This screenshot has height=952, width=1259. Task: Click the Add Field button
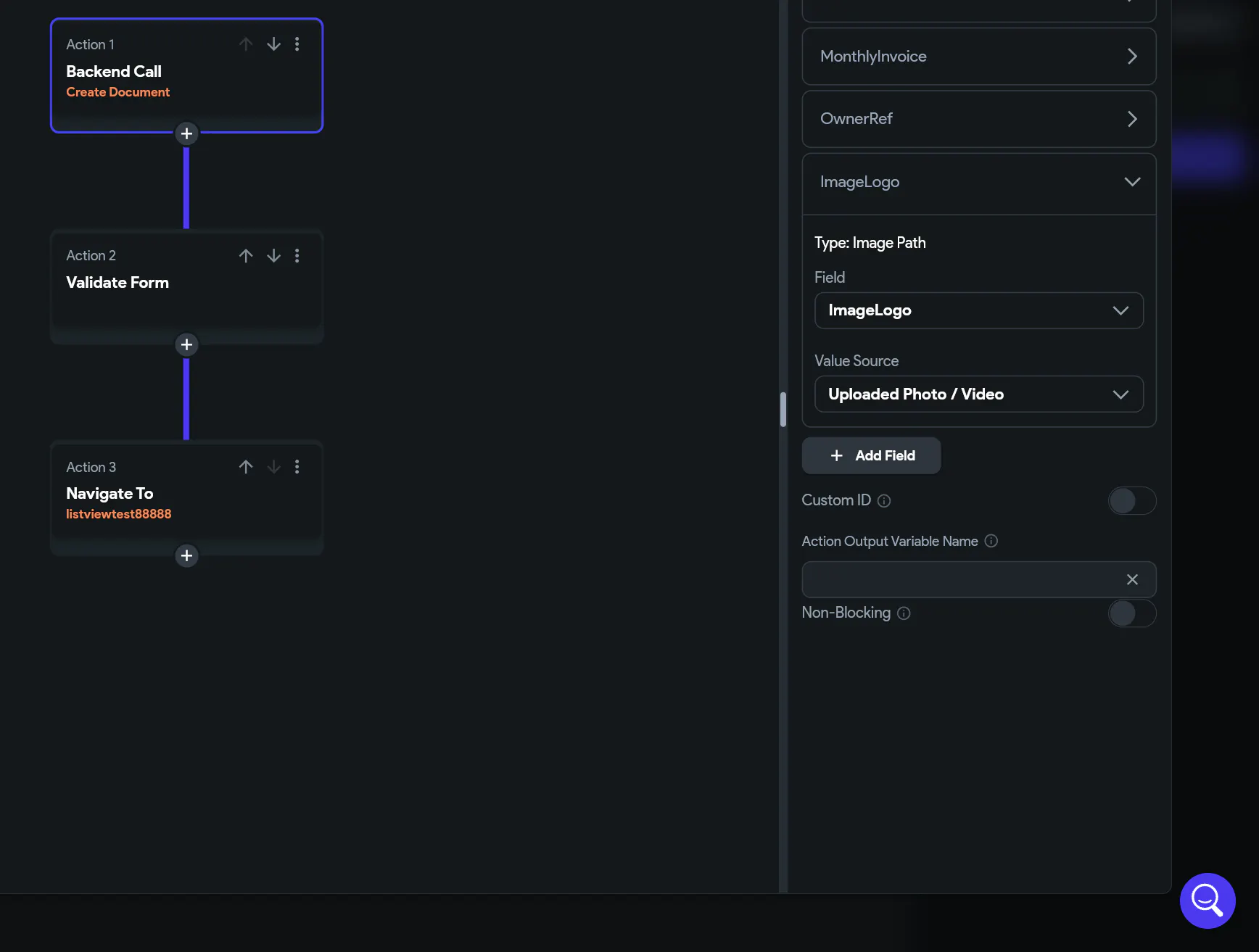871,455
